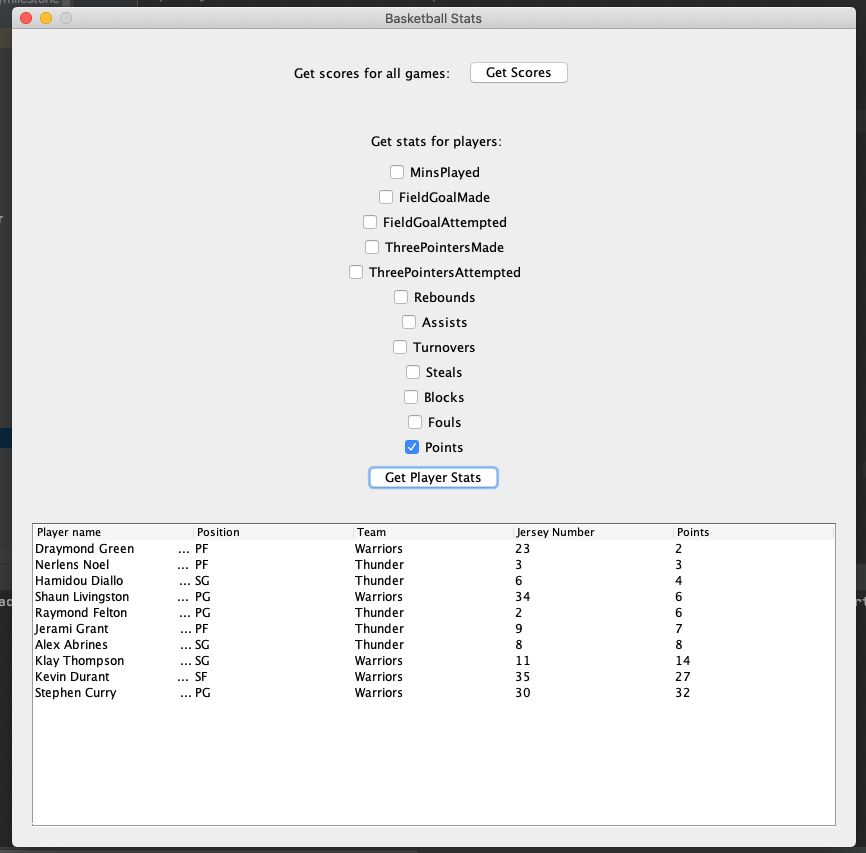Sort by Player name column header
866x853 pixels.
pyautogui.click(x=113, y=532)
